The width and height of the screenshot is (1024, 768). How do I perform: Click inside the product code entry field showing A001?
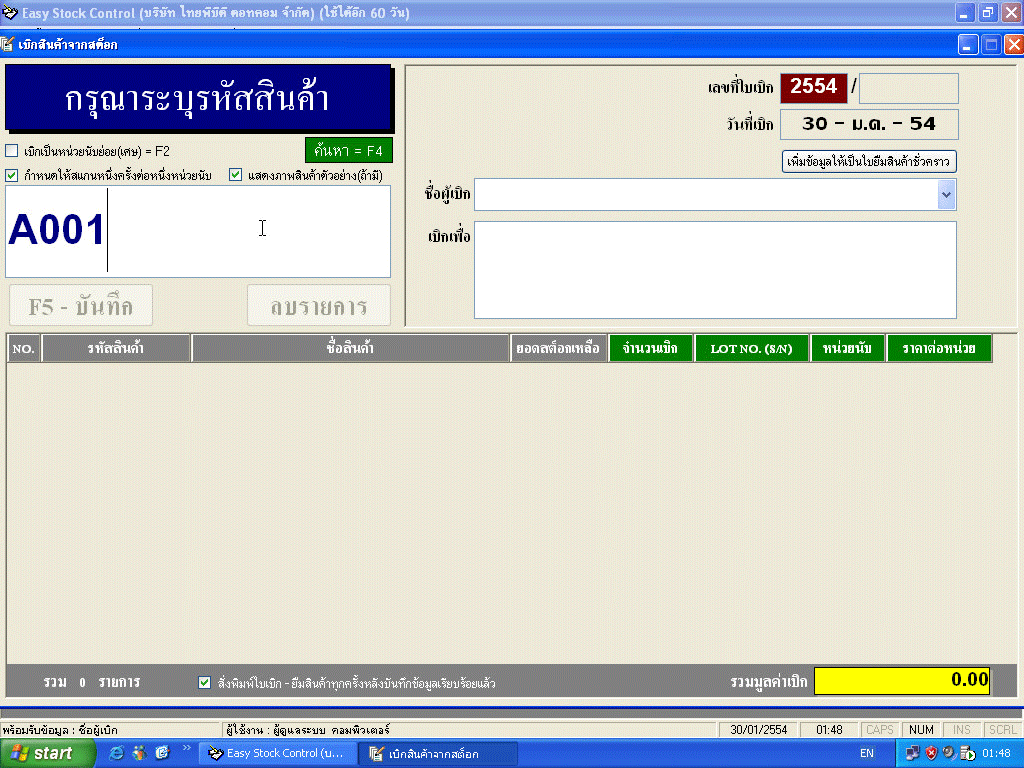[200, 230]
